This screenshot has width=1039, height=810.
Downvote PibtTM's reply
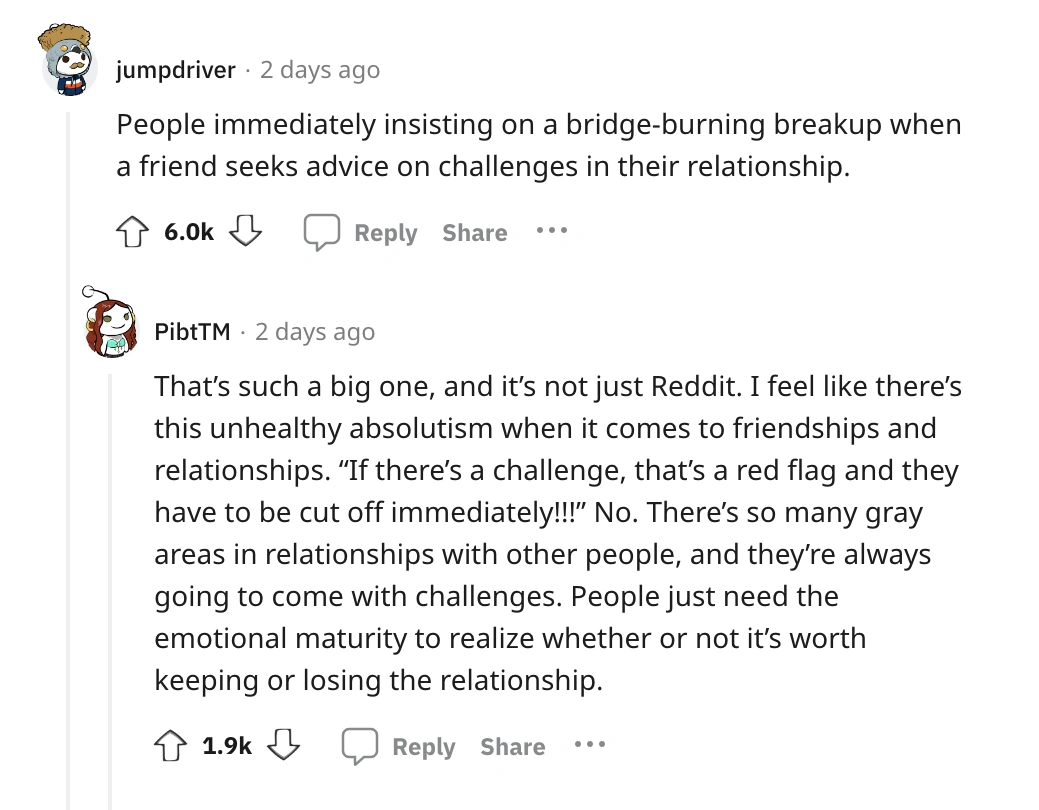pos(284,746)
